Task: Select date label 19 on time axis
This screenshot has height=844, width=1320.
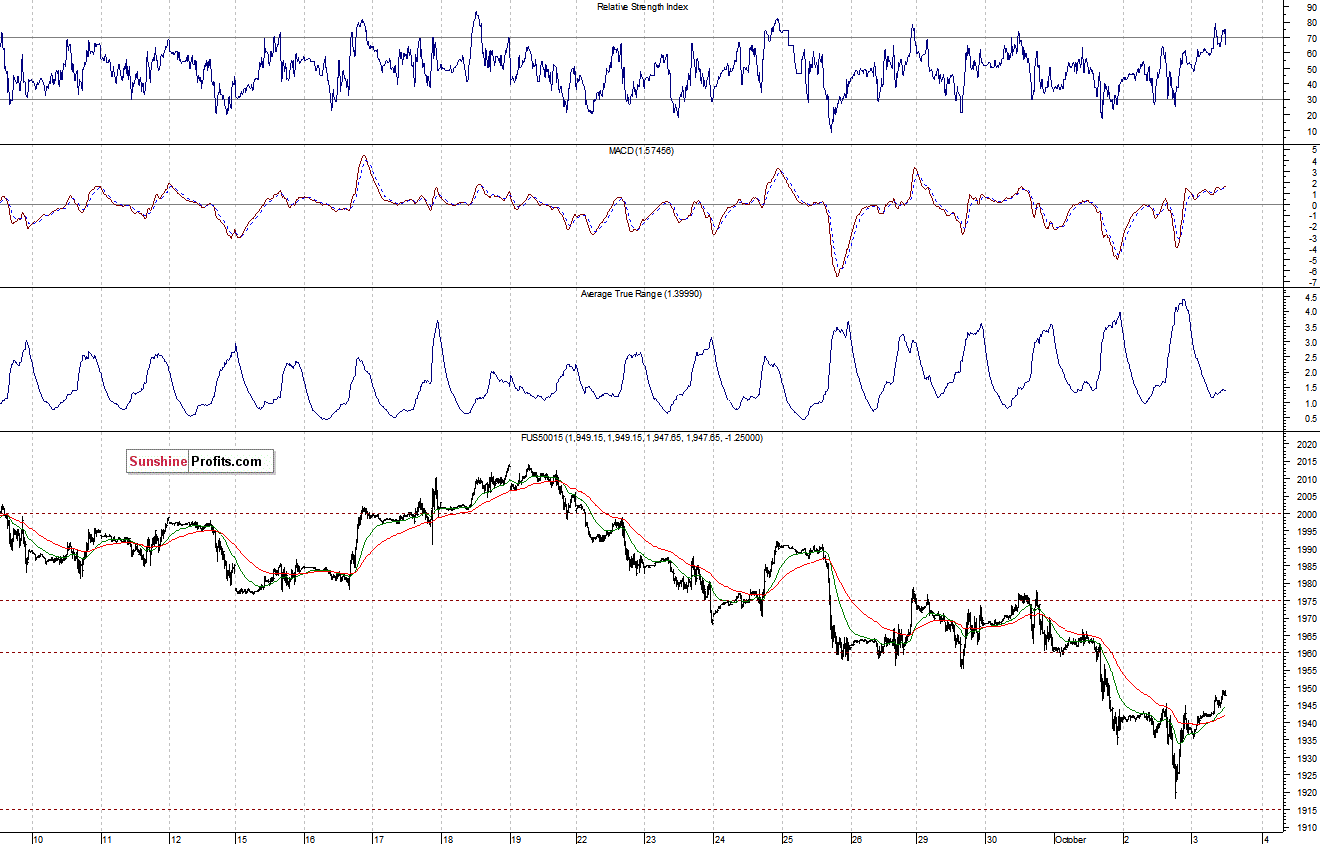Action: coord(516,839)
